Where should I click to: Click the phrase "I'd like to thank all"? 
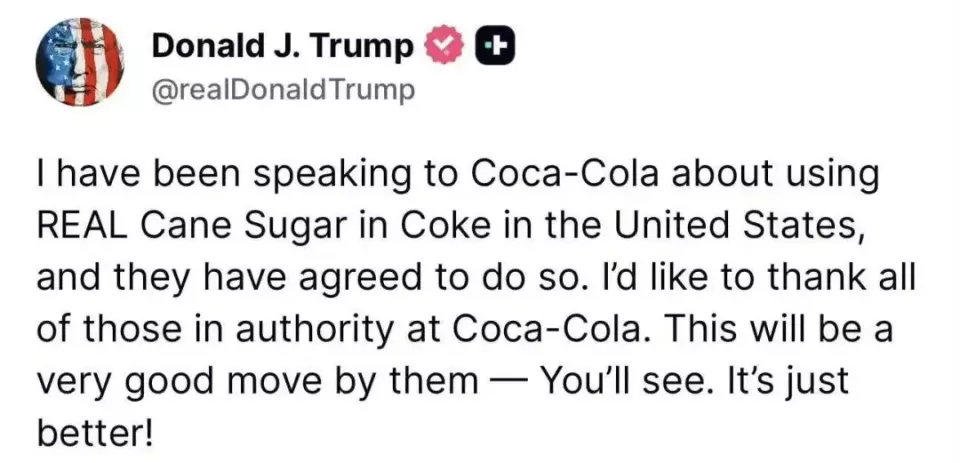[x=742, y=278]
